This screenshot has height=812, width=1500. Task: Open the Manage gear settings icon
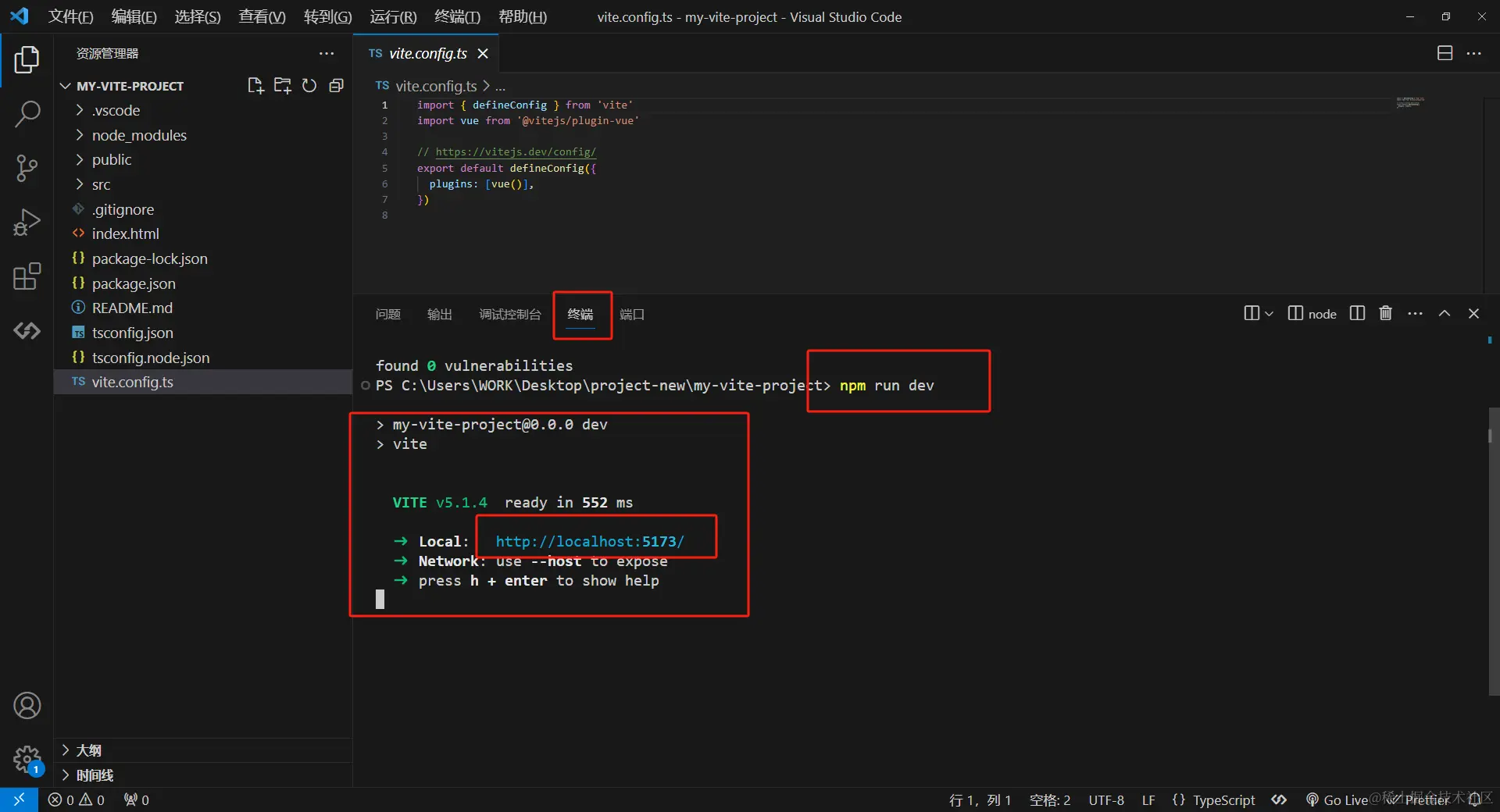click(27, 759)
